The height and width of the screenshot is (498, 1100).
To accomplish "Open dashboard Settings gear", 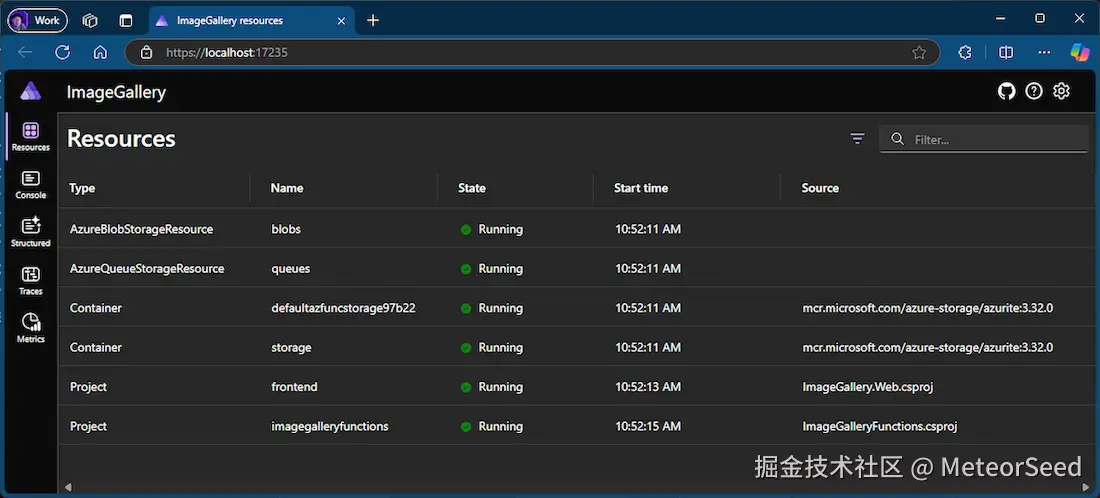I will 1061,91.
